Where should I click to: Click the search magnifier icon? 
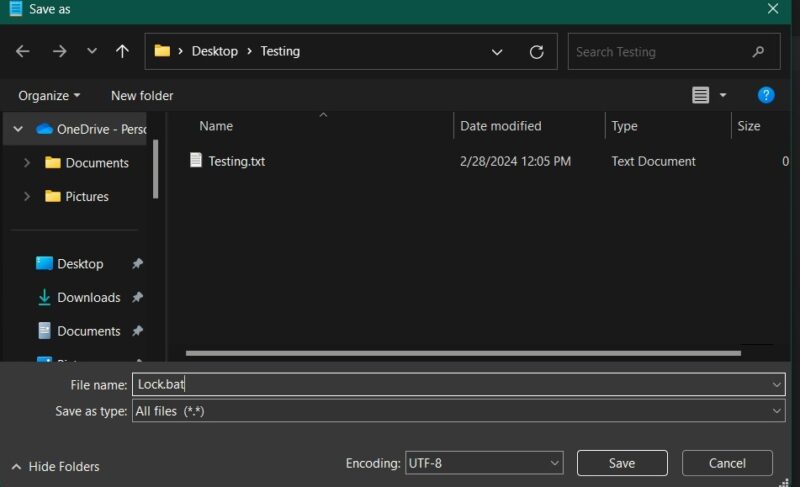[758, 52]
